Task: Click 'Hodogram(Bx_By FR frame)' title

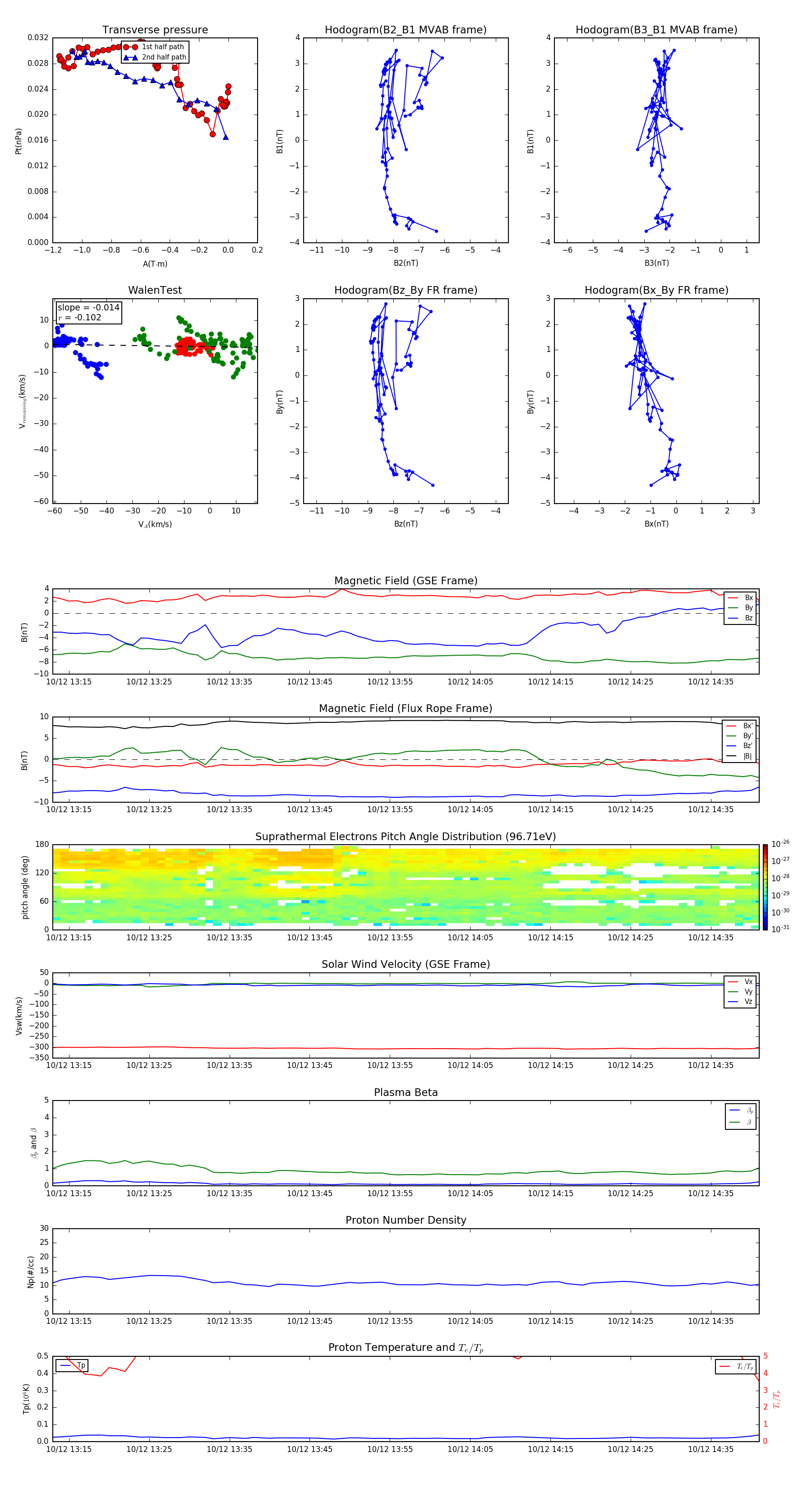Action: (x=656, y=290)
